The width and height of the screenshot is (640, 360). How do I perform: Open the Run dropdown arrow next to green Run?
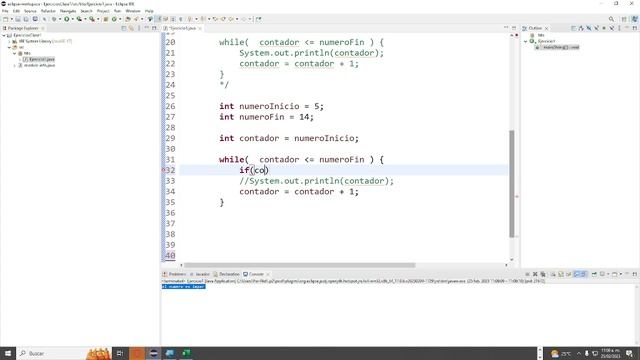[x=73, y=19]
